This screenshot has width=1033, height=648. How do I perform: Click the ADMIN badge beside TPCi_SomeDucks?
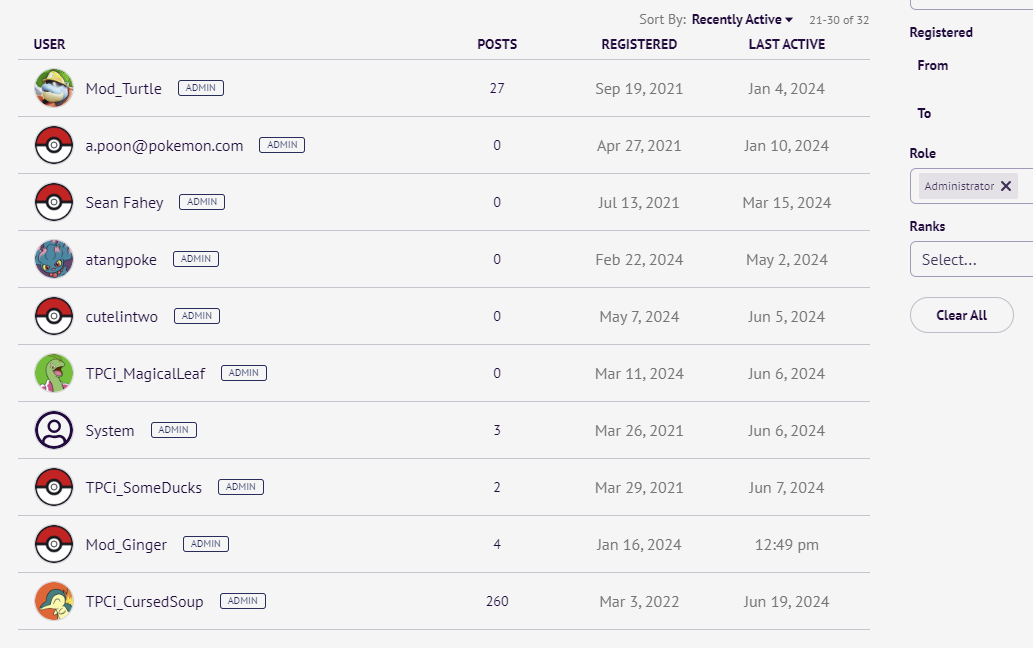(x=241, y=487)
